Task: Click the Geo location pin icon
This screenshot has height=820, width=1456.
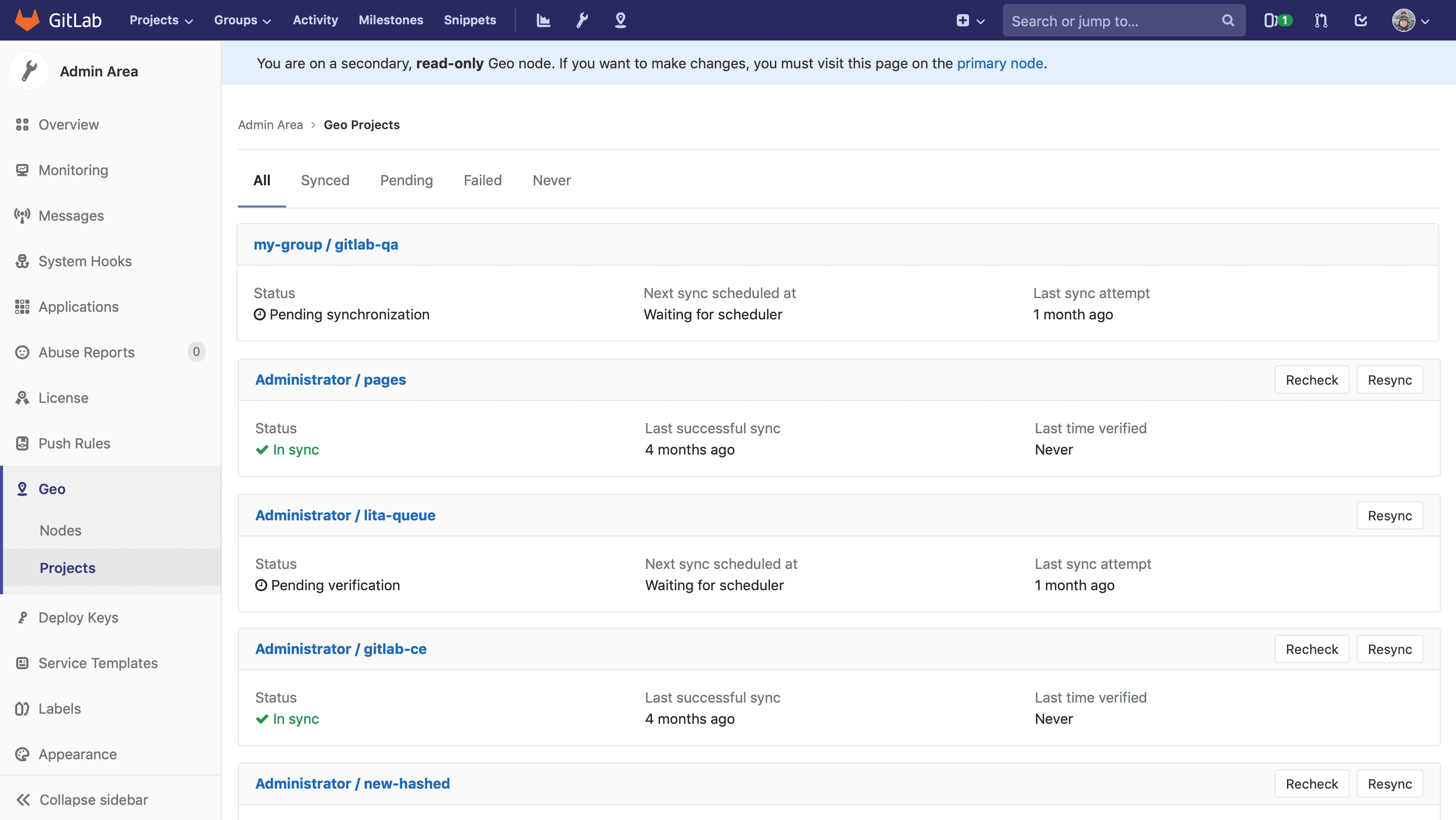Action: (621, 20)
